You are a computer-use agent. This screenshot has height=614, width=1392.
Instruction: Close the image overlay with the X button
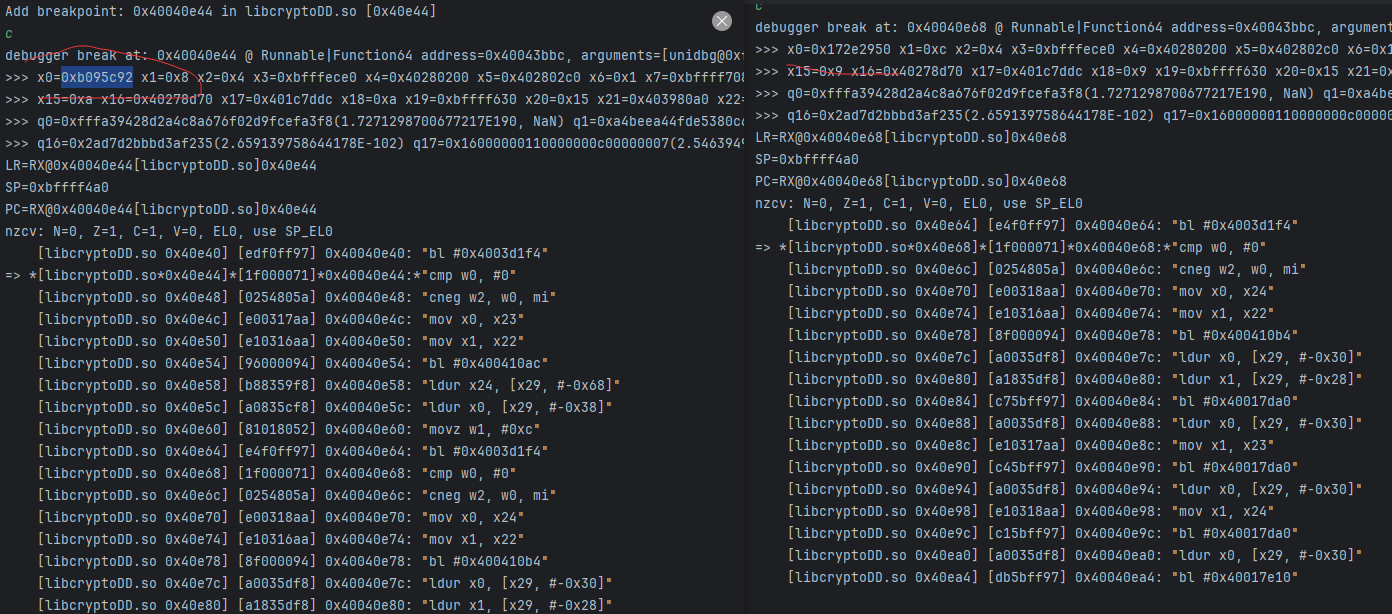tap(722, 21)
